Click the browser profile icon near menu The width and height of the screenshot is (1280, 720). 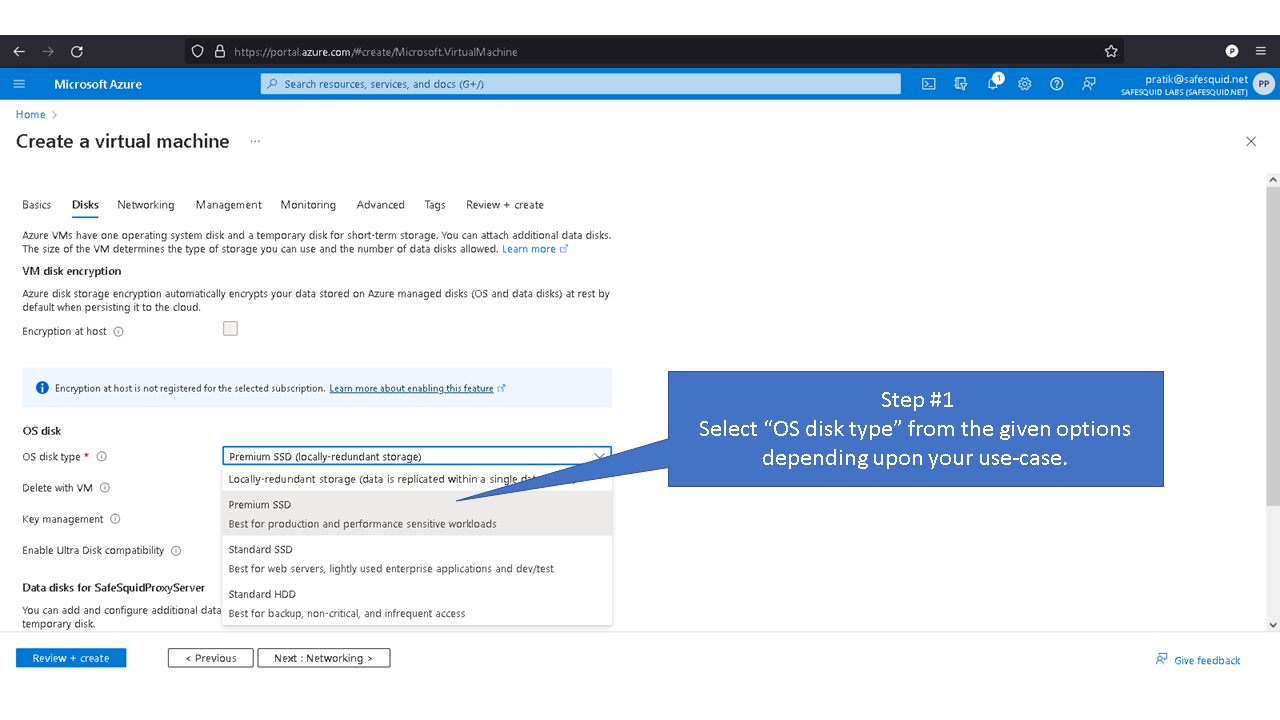1232,51
